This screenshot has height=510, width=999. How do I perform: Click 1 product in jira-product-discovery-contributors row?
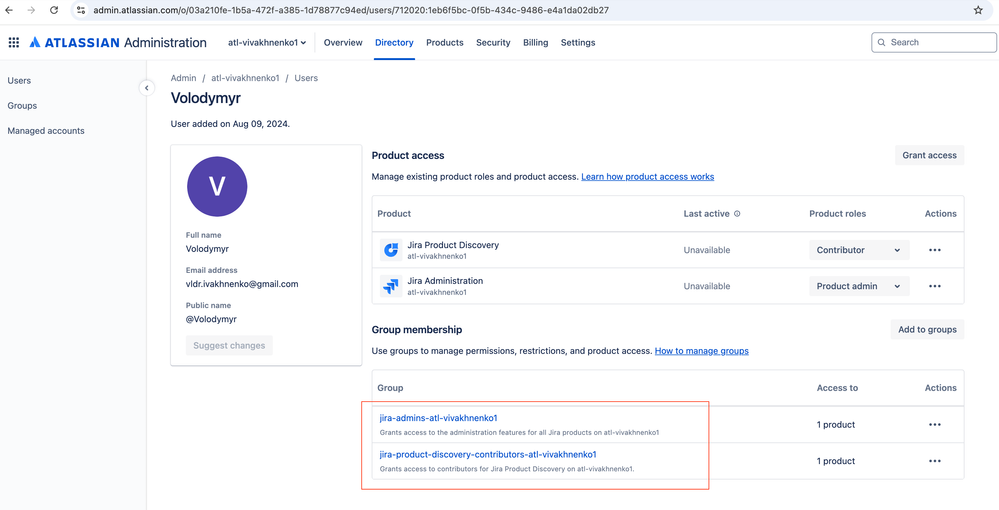pos(836,461)
